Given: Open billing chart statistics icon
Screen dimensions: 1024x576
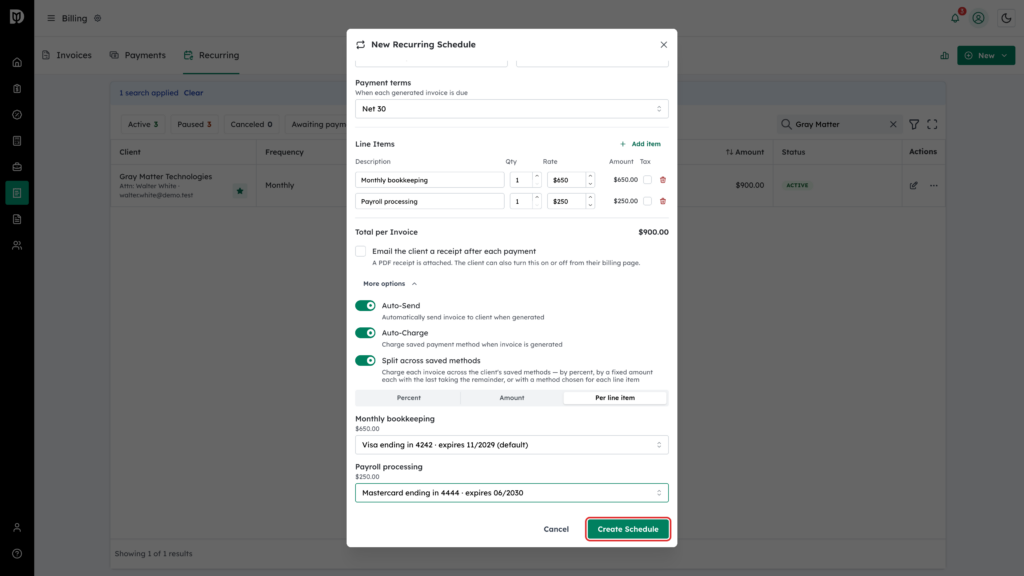Looking at the screenshot, I should [944, 56].
